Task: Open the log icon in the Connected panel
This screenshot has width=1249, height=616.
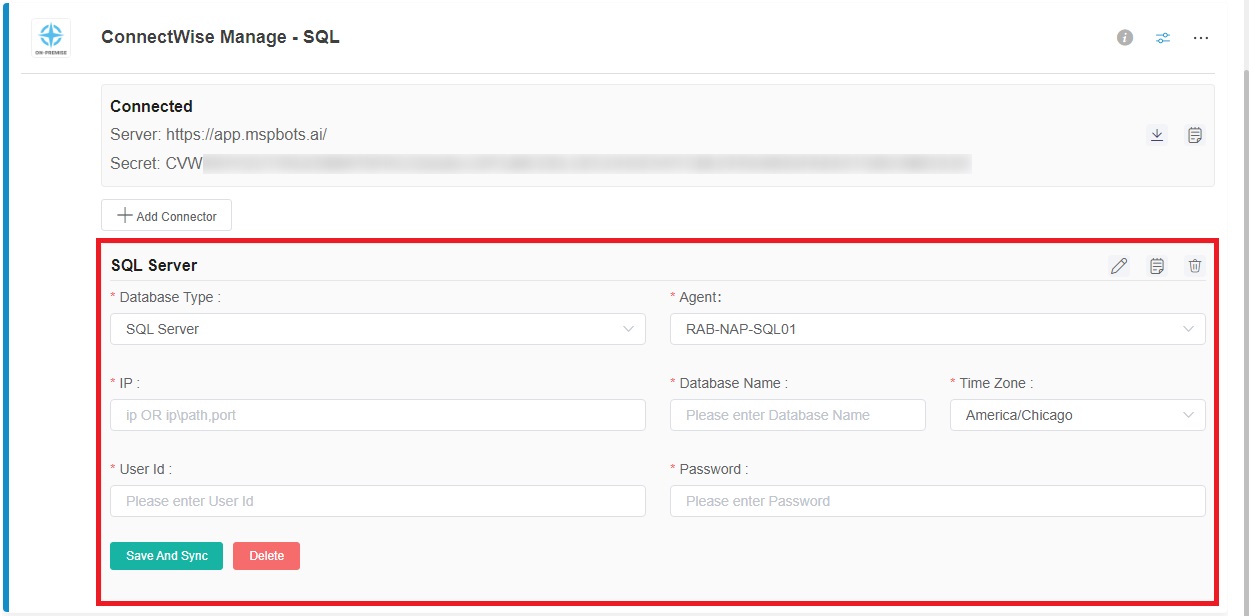Action: [1194, 135]
